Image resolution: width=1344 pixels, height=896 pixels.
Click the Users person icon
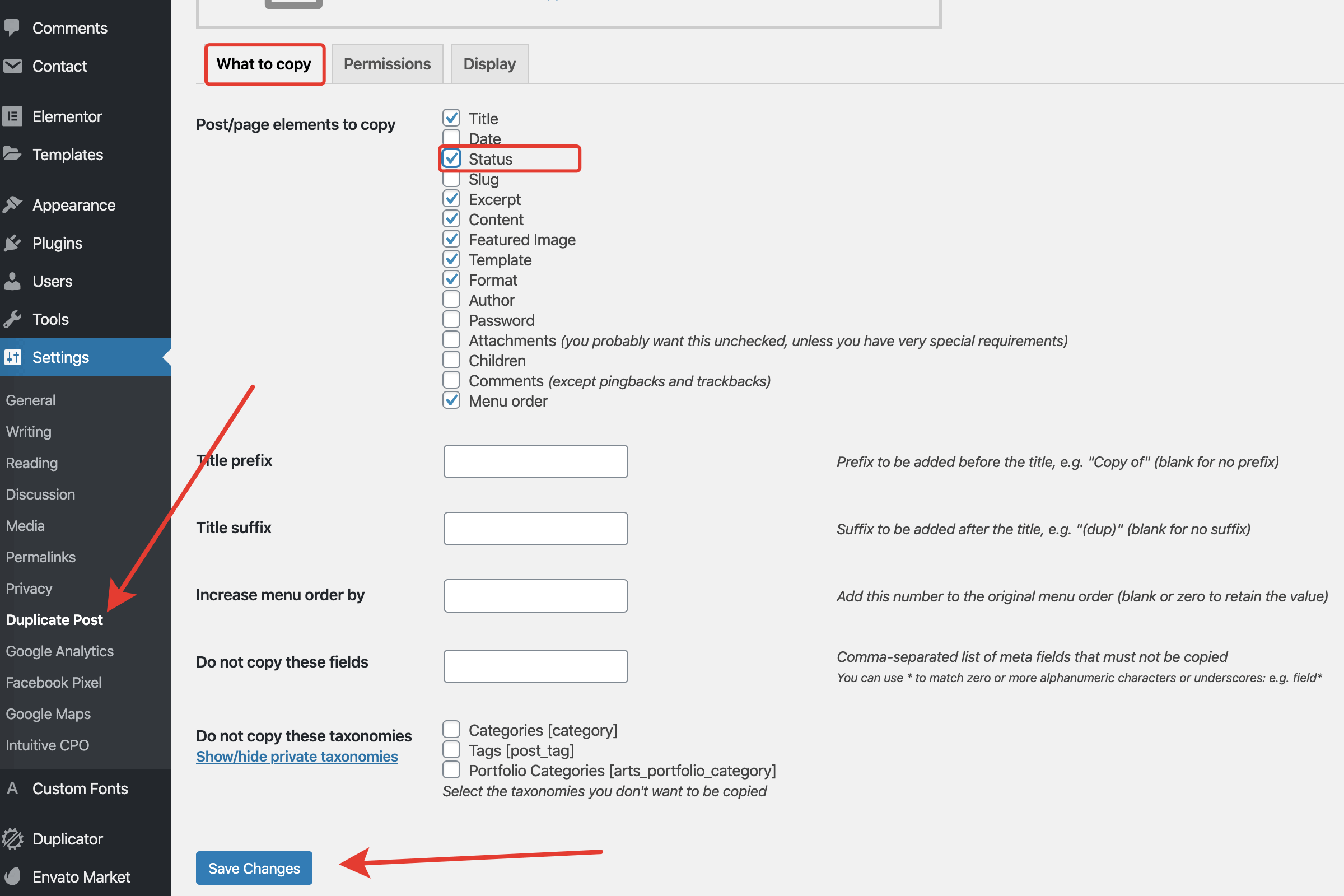(x=12, y=281)
